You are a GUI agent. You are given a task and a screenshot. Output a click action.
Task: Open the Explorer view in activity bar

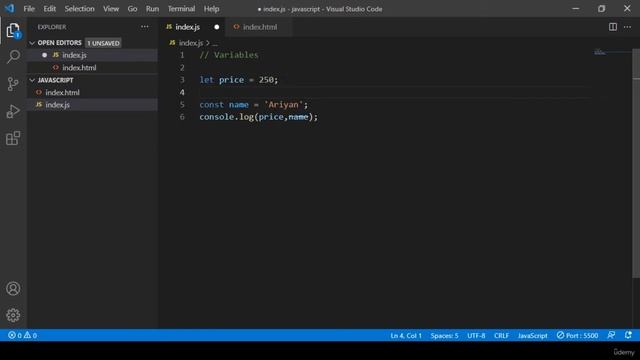click(13, 31)
